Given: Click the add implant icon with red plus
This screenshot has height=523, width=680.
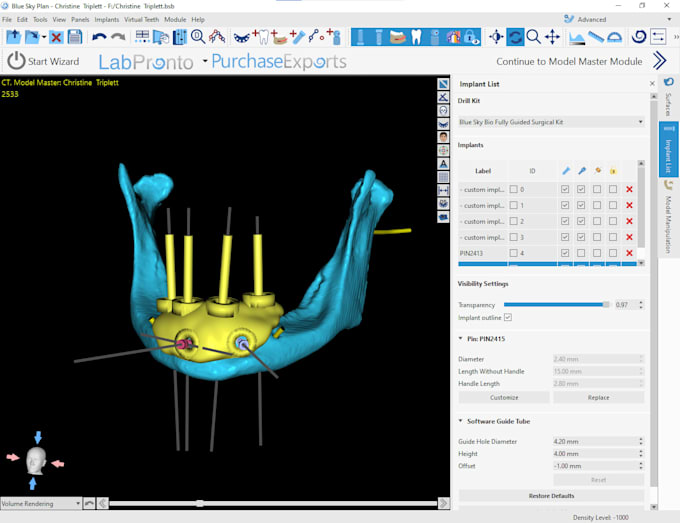Looking at the screenshot, I should tap(298, 37).
